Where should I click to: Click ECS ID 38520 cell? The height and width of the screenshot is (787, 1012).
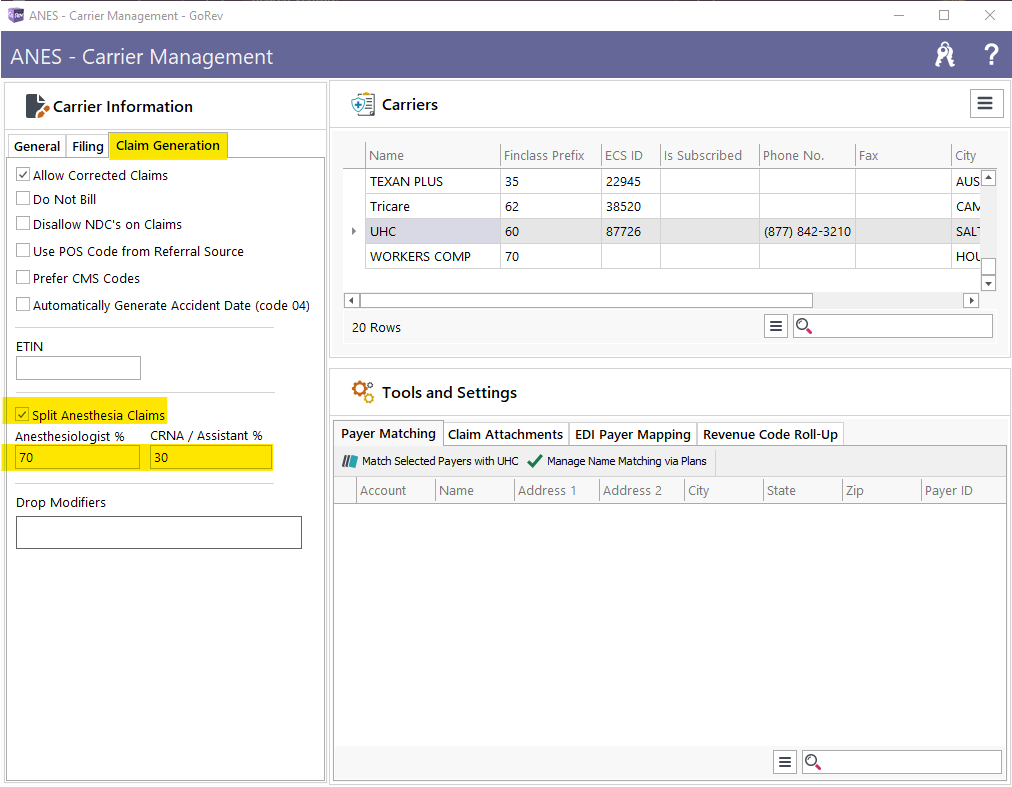point(631,207)
